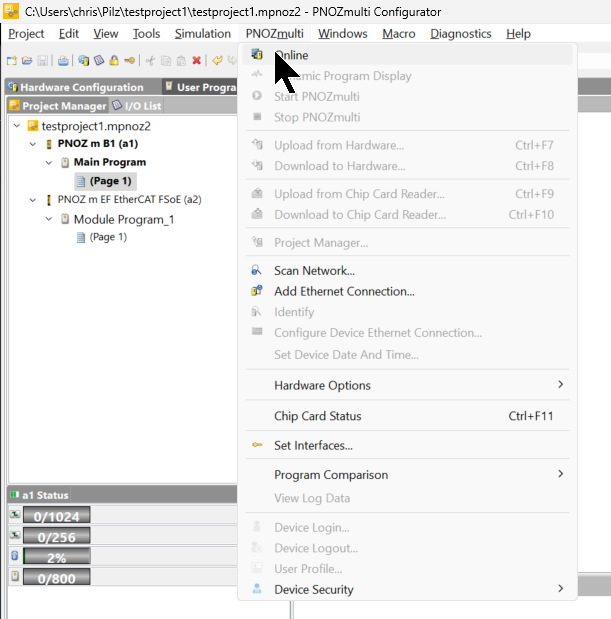Expand the Device Security submenu arrow
The width and height of the screenshot is (611, 619).
point(560,589)
